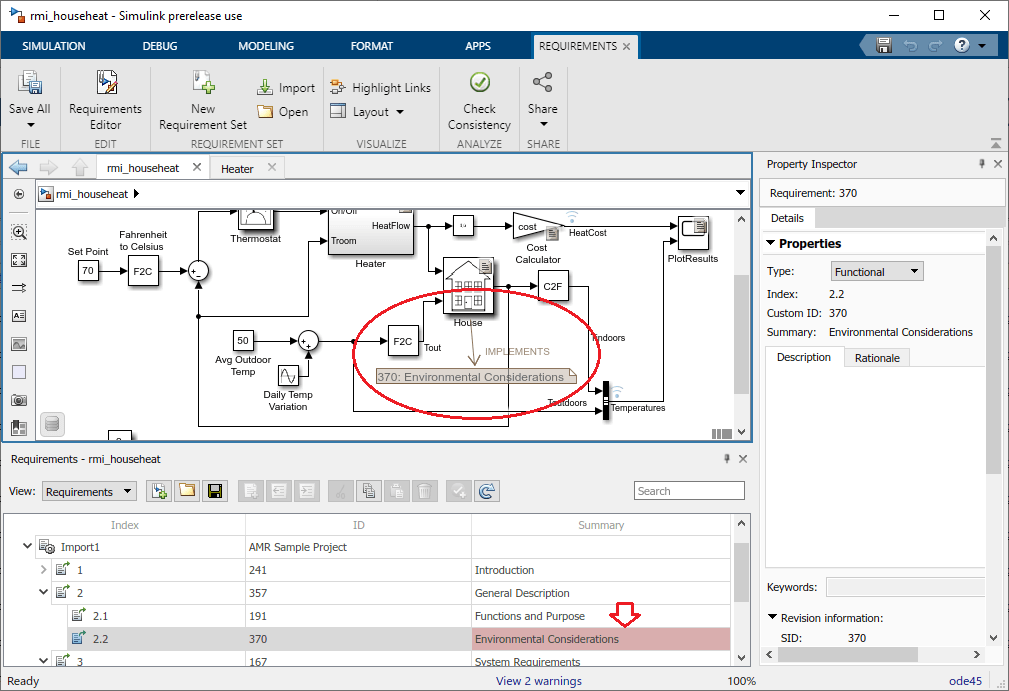
Task: Expand requirement 1 Introduction row
Action: (x=43, y=570)
